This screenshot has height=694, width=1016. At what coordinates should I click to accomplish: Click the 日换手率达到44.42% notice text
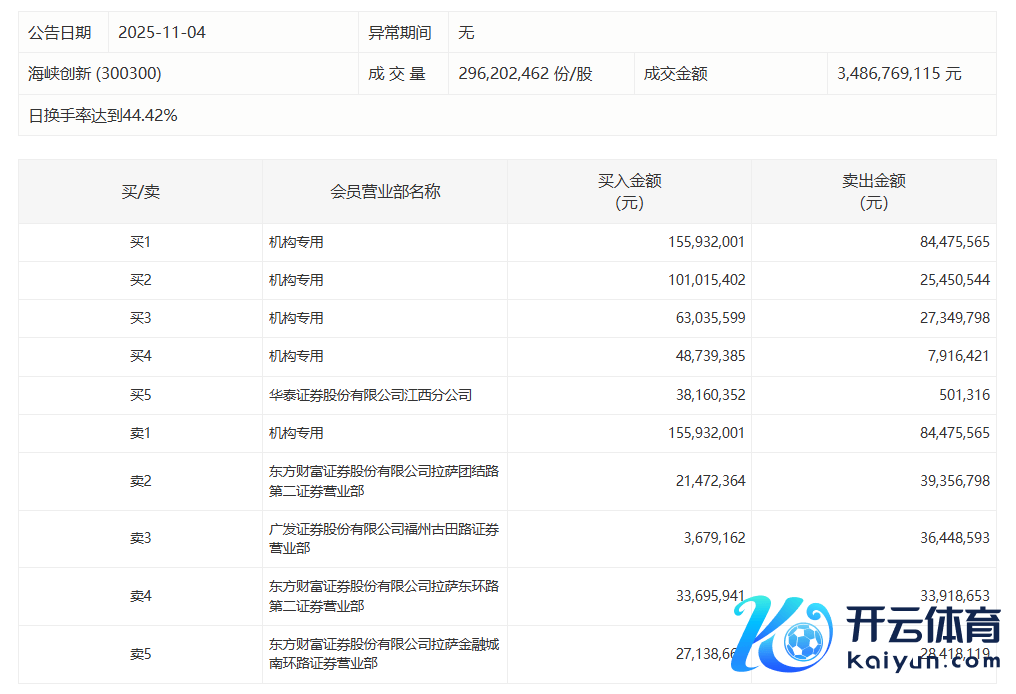103,115
